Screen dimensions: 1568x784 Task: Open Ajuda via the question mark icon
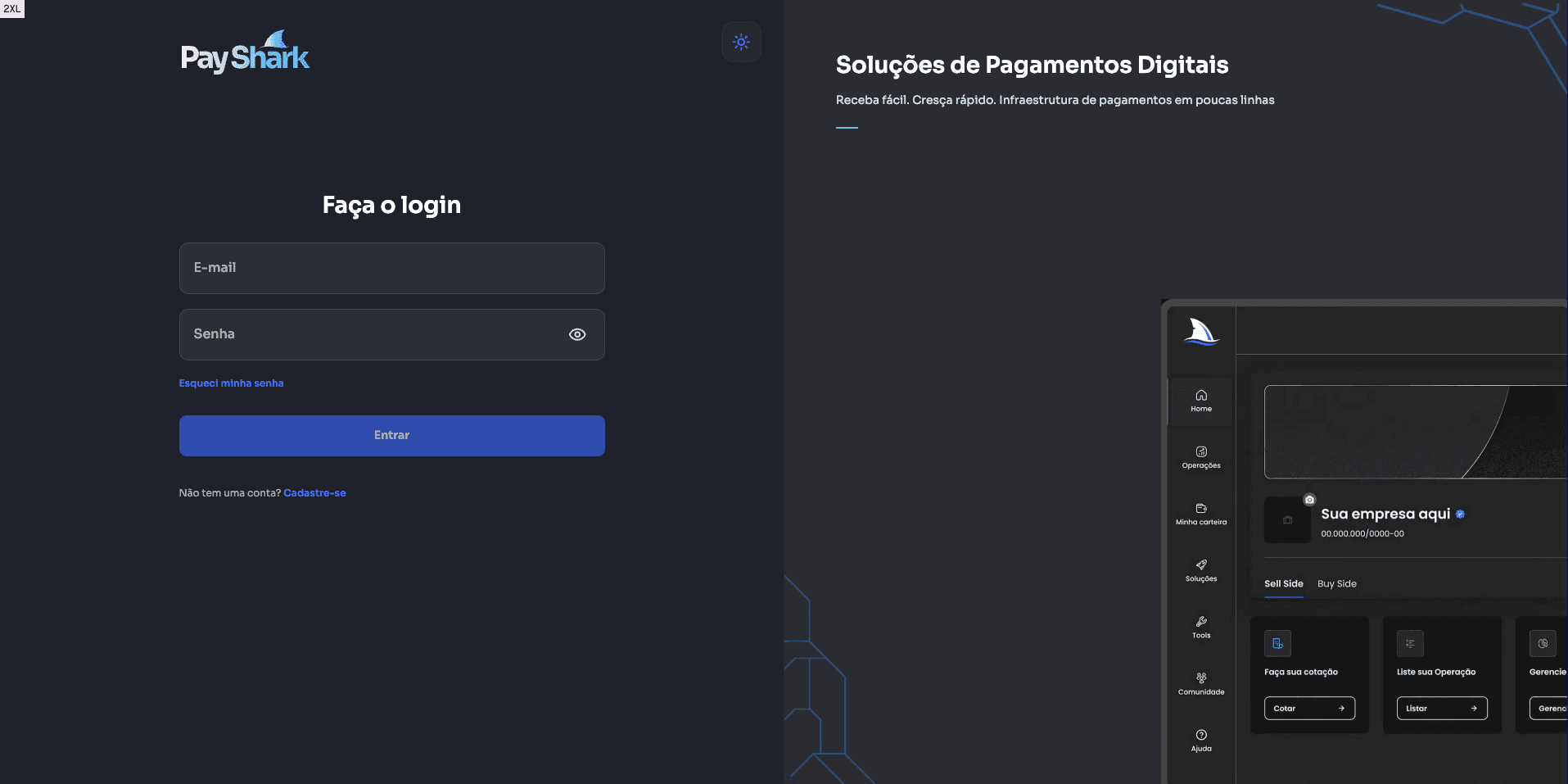point(1200,735)
